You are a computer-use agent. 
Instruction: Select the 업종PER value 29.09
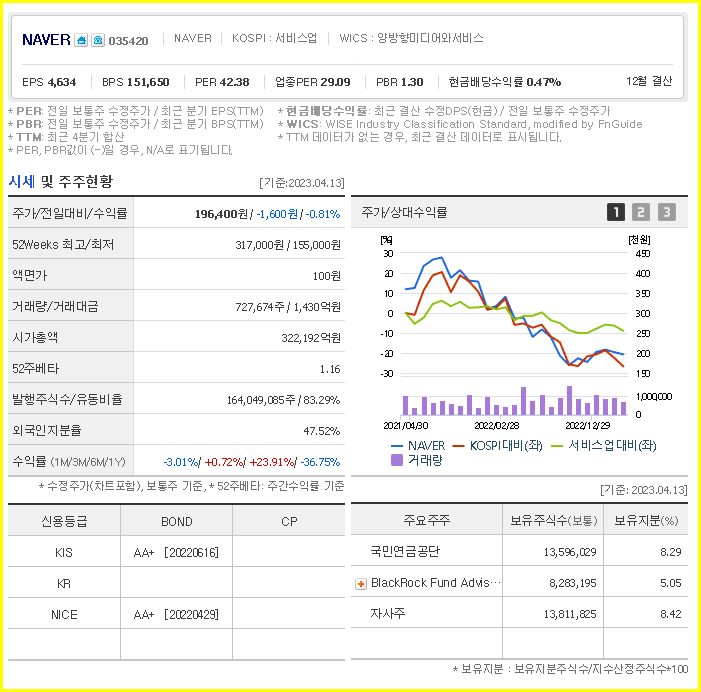click(335, 82)
